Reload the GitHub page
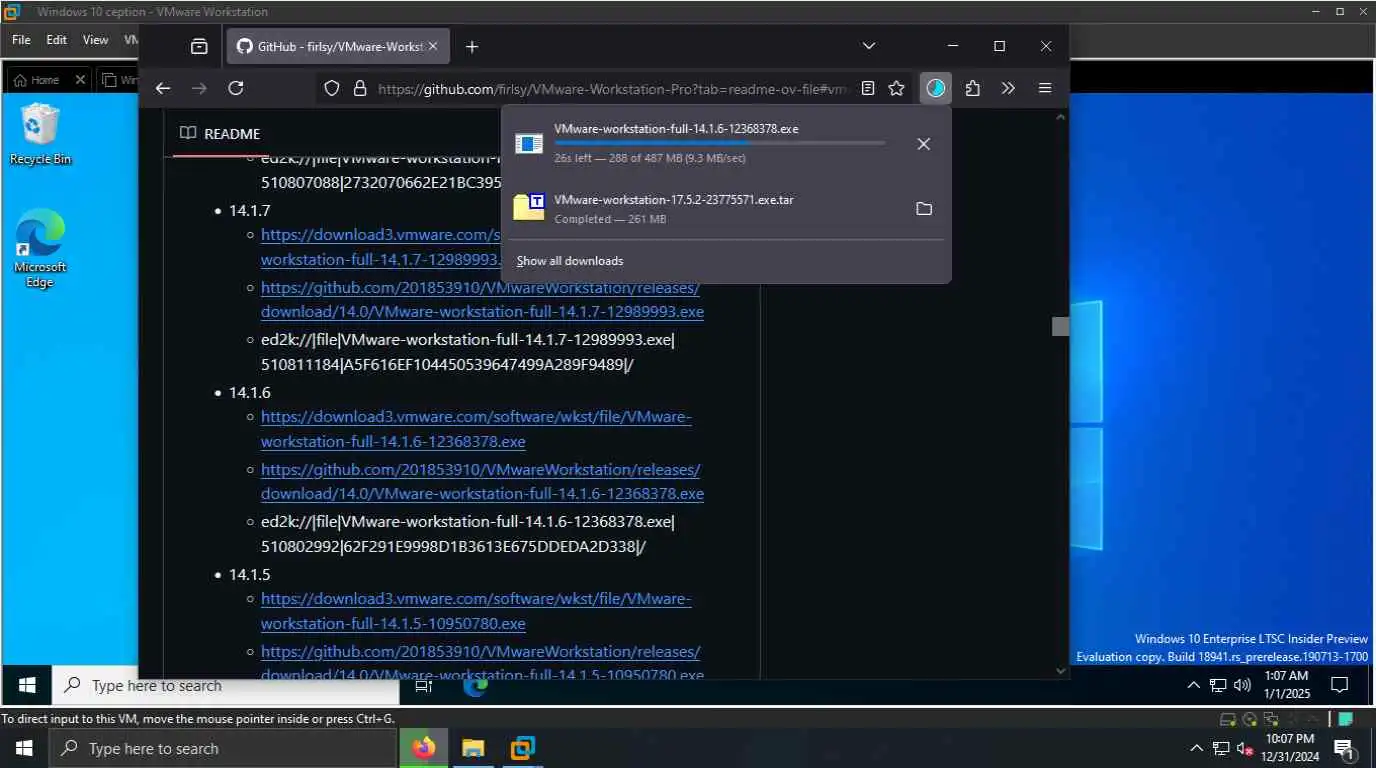This screenshot has width=1376, height=768. coord(236,88)
